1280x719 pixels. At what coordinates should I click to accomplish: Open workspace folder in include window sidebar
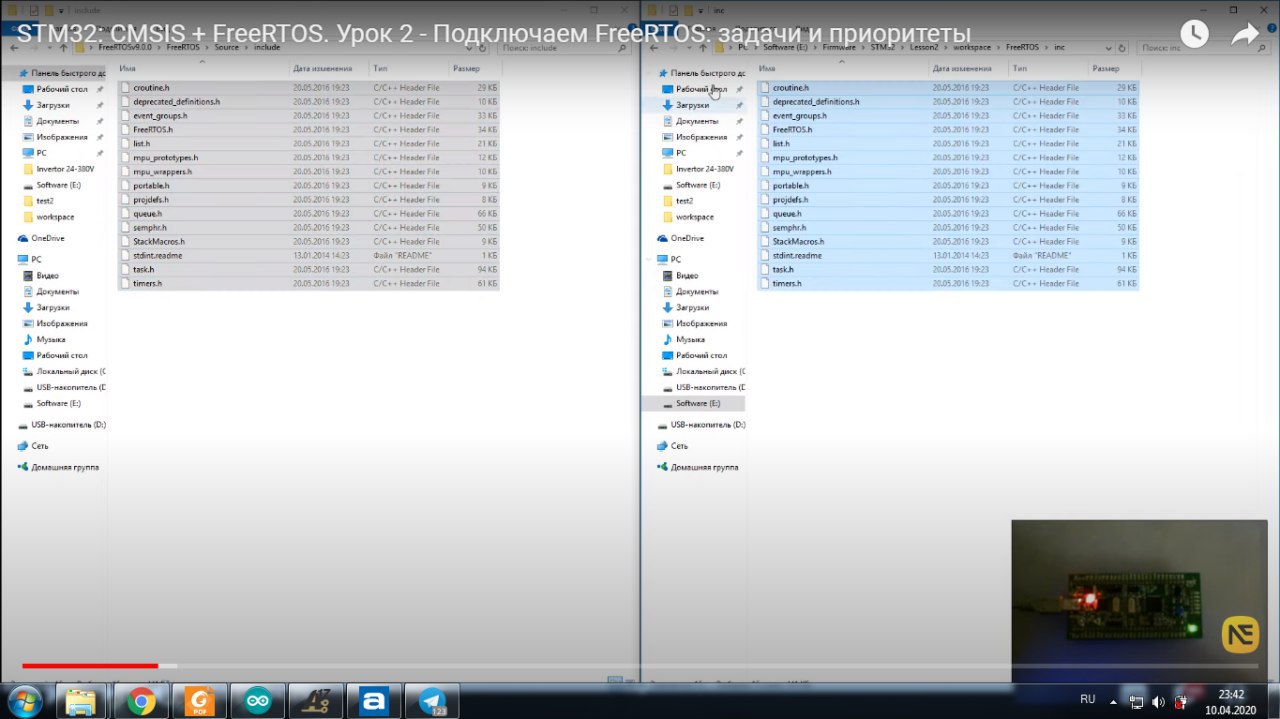click(x=55, y=217)
